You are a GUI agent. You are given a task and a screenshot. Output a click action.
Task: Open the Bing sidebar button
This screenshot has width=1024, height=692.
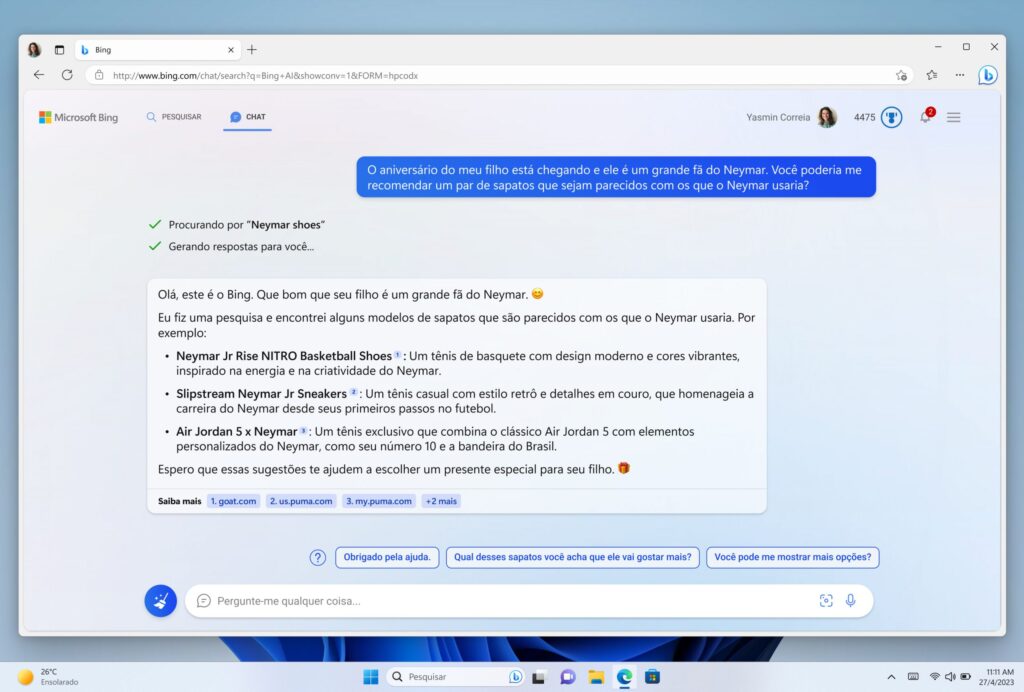987,75
